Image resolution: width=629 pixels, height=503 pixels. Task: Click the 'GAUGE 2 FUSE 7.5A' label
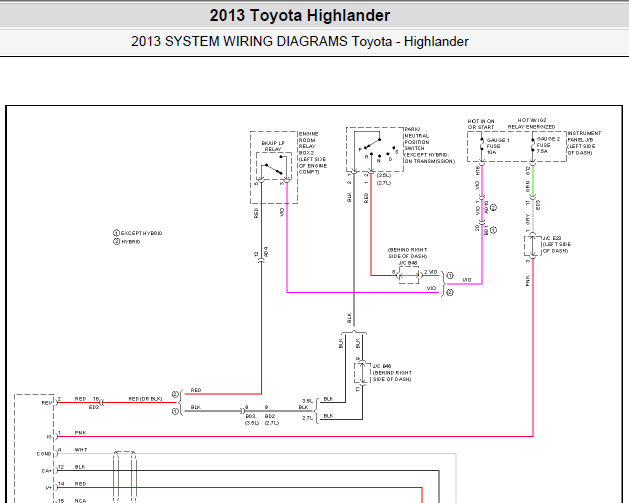[548, 145]
